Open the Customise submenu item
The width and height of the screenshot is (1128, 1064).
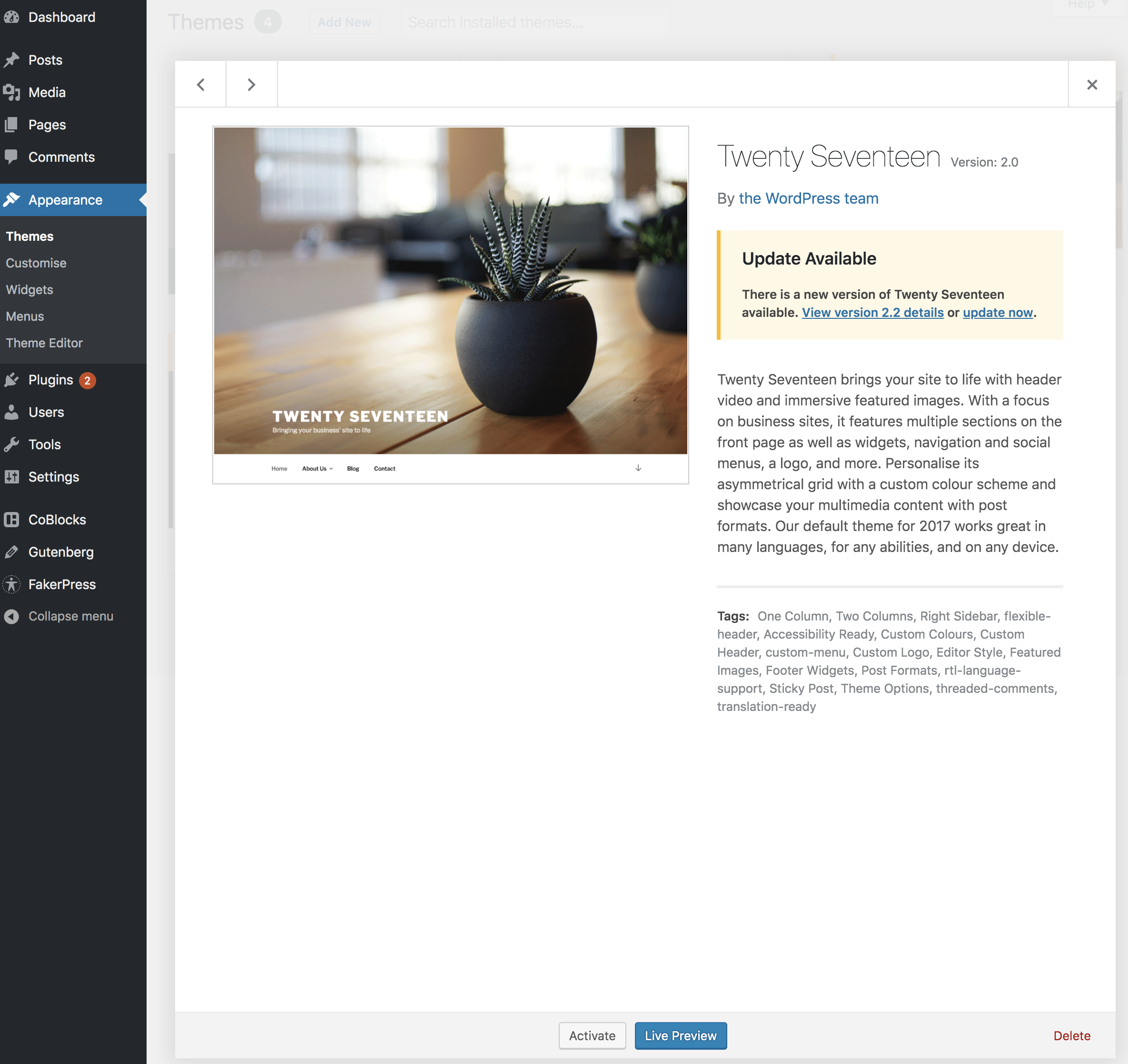point(36,263)
